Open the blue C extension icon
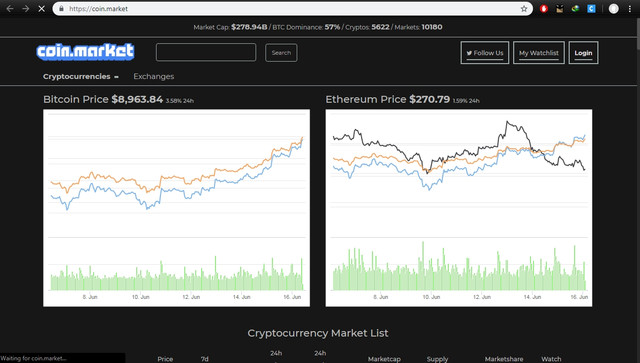 (591, 9)
